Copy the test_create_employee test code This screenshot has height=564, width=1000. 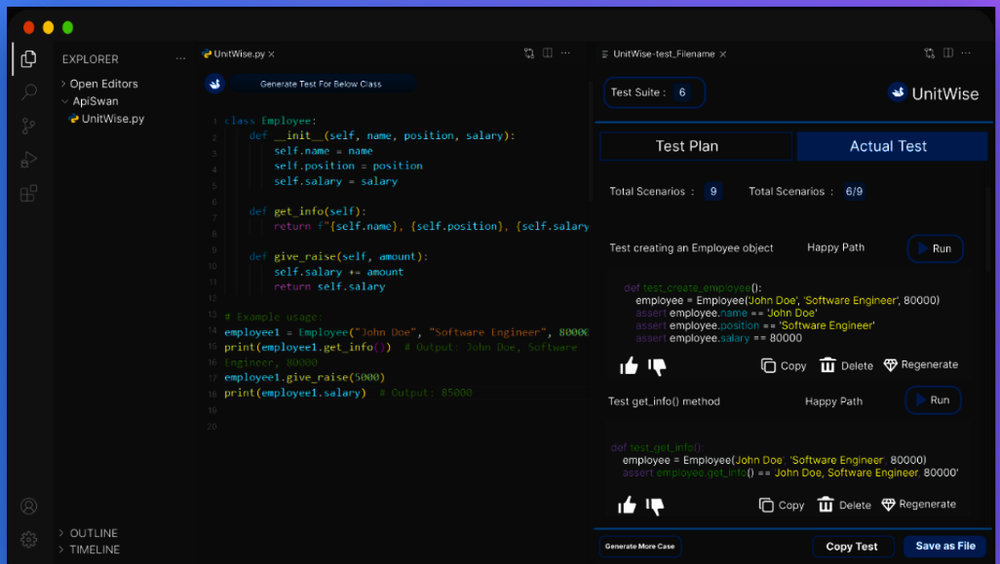click(783, 366)
